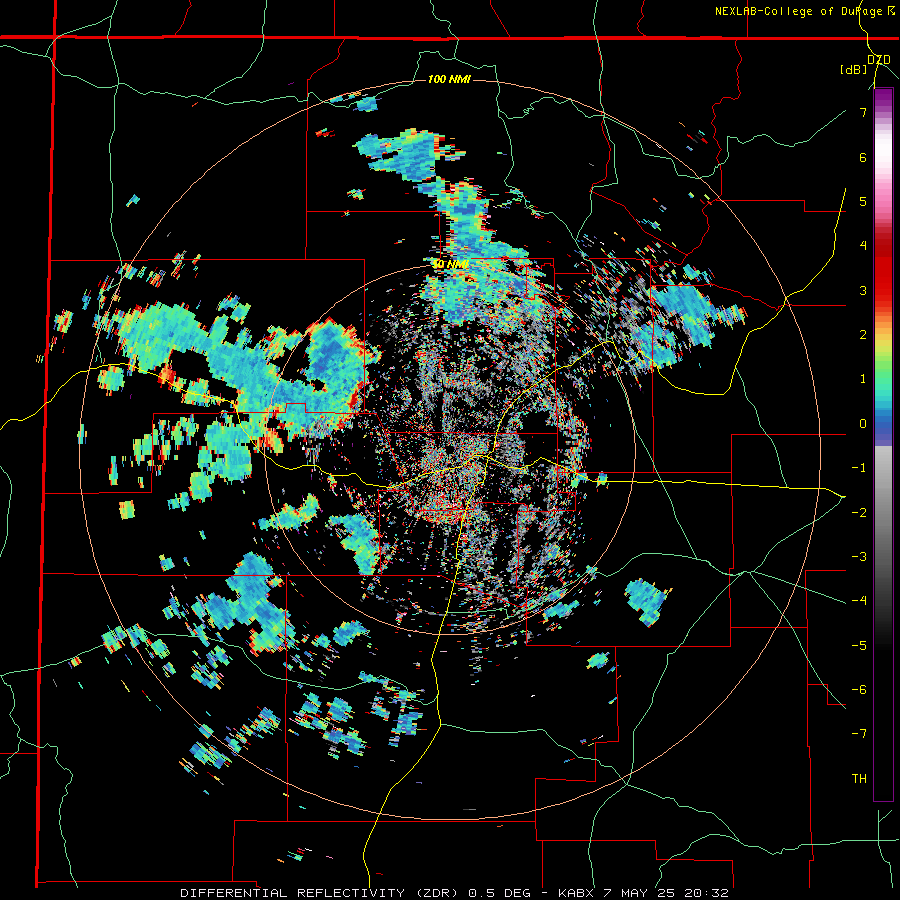
Task: Click the -4 value on the color scale
Action: pyautogui.click(x=859, y=601)
